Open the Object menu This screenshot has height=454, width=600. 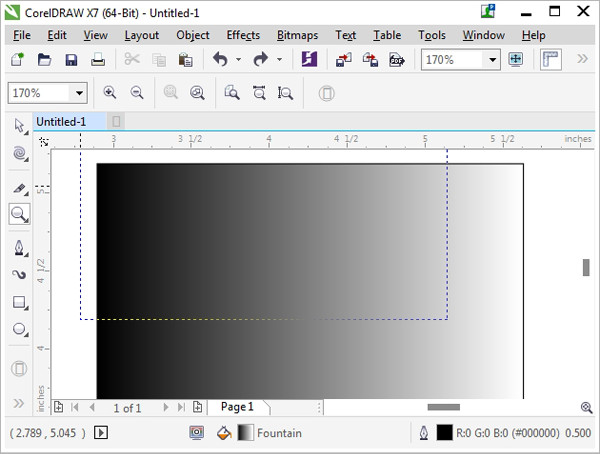(x=192, y=35)
